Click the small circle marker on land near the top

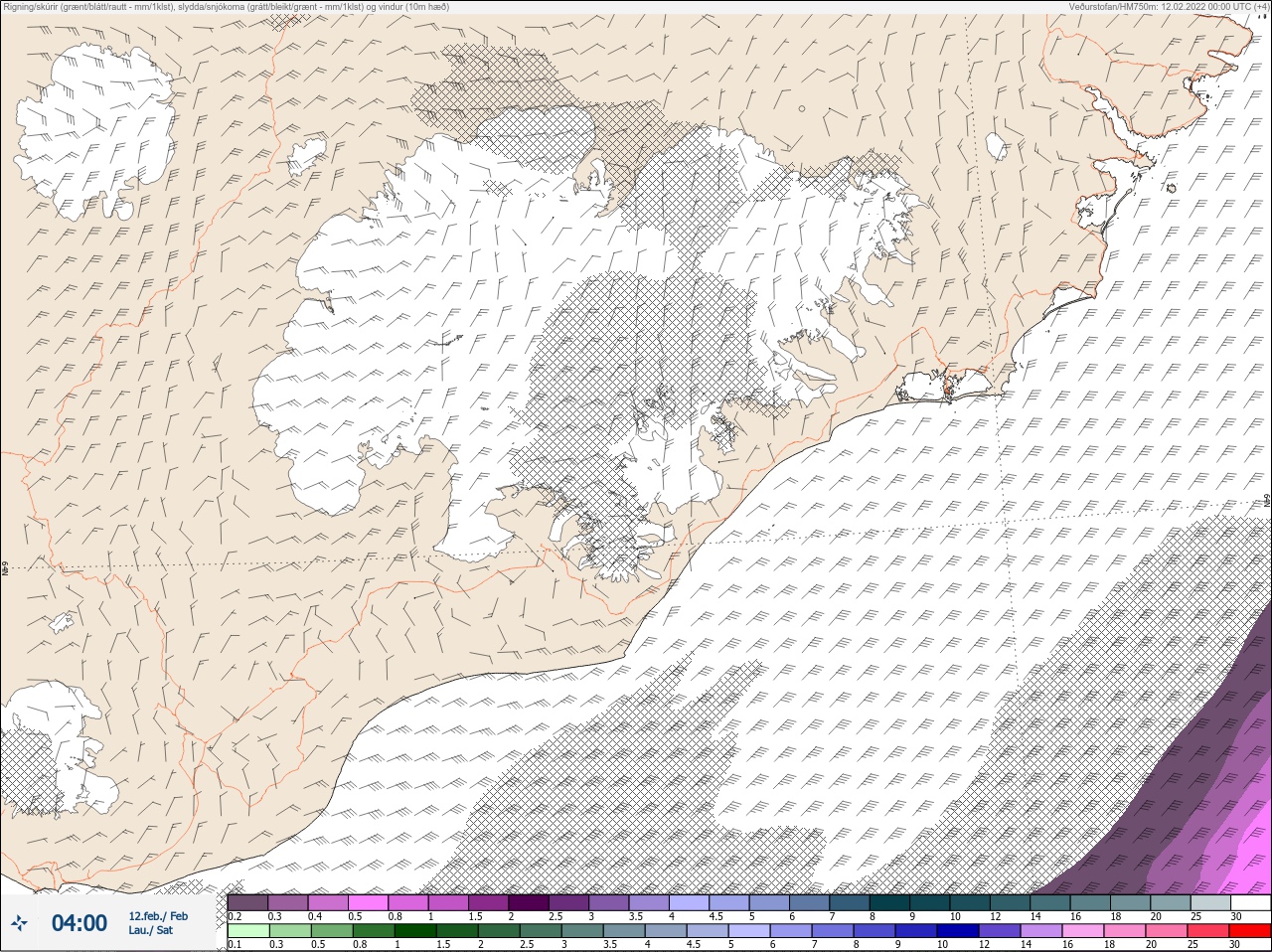[802, 108]
